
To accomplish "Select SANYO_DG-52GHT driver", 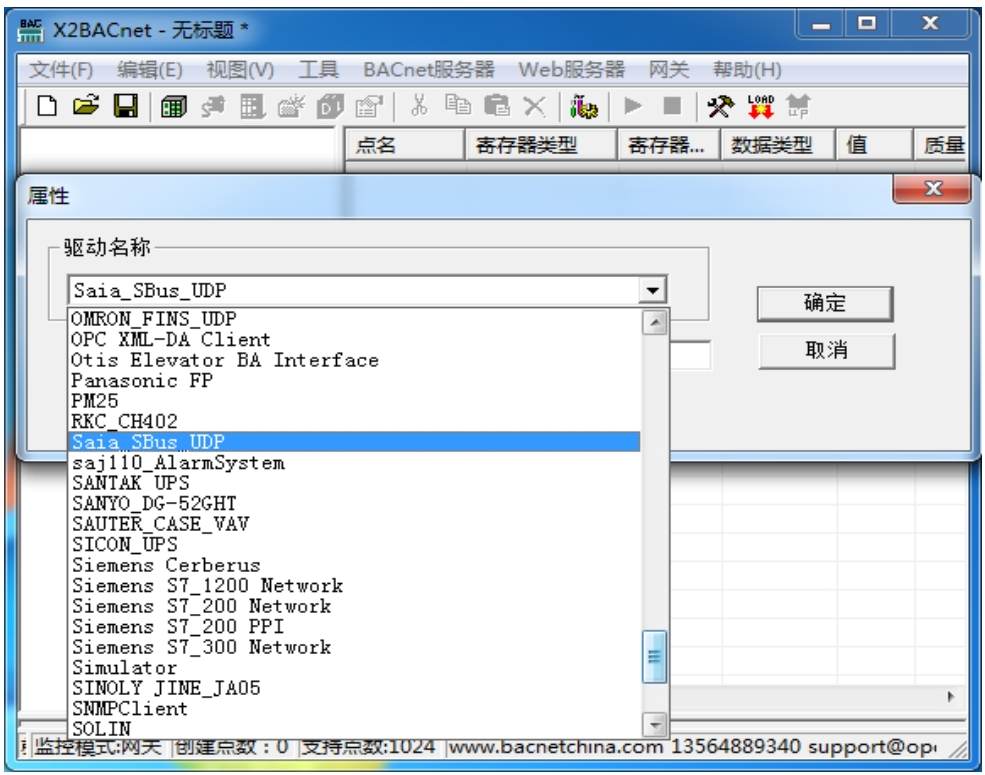I will [354, 503].
